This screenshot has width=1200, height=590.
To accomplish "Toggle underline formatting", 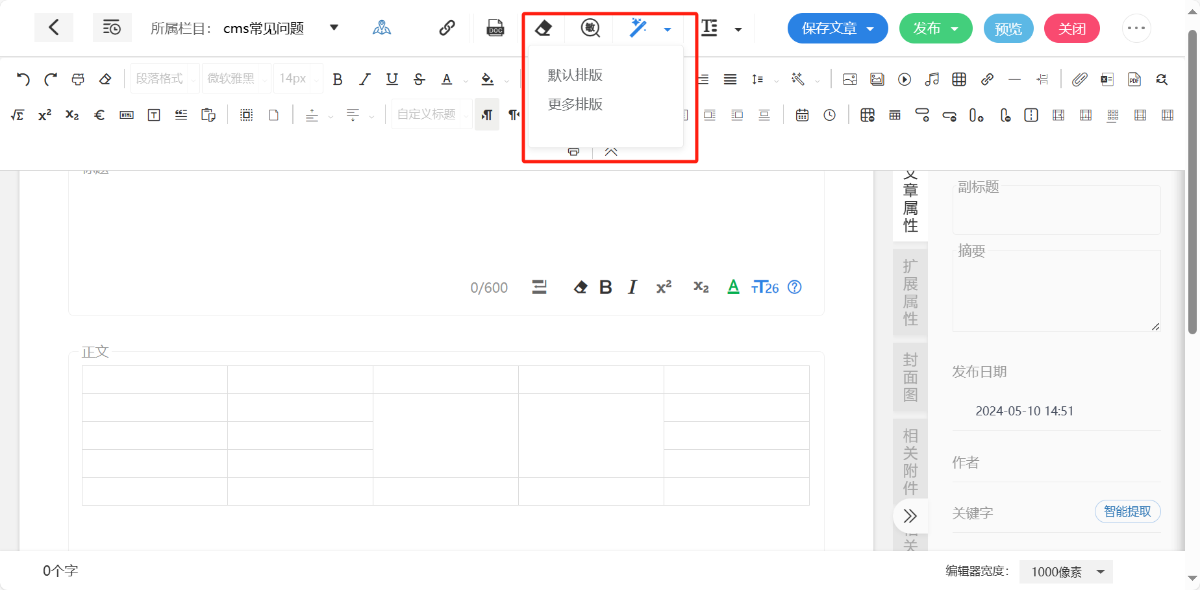I will pos(392,79).
